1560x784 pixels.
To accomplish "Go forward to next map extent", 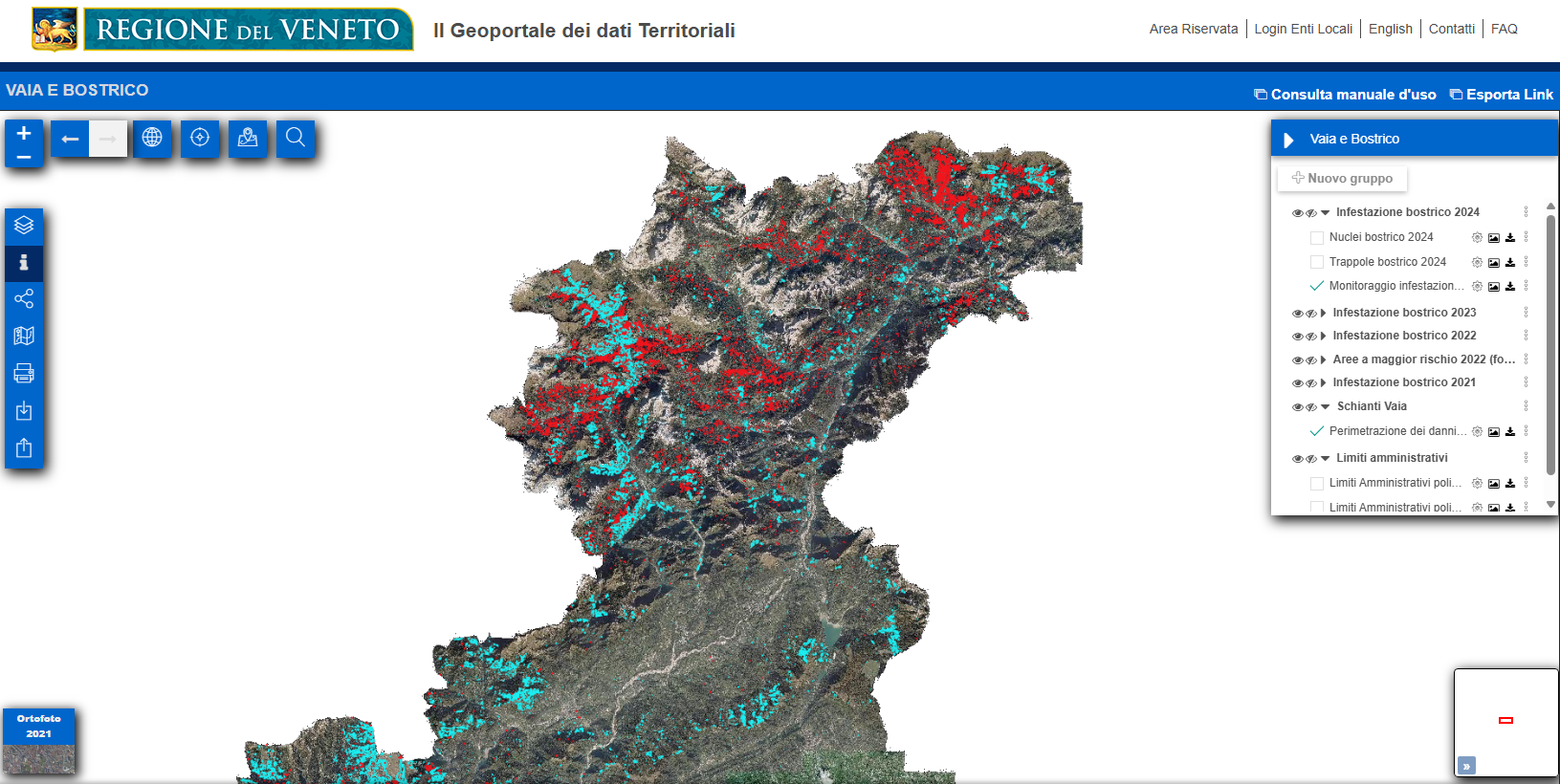I will pyautogui.click(x=108, y=139).
